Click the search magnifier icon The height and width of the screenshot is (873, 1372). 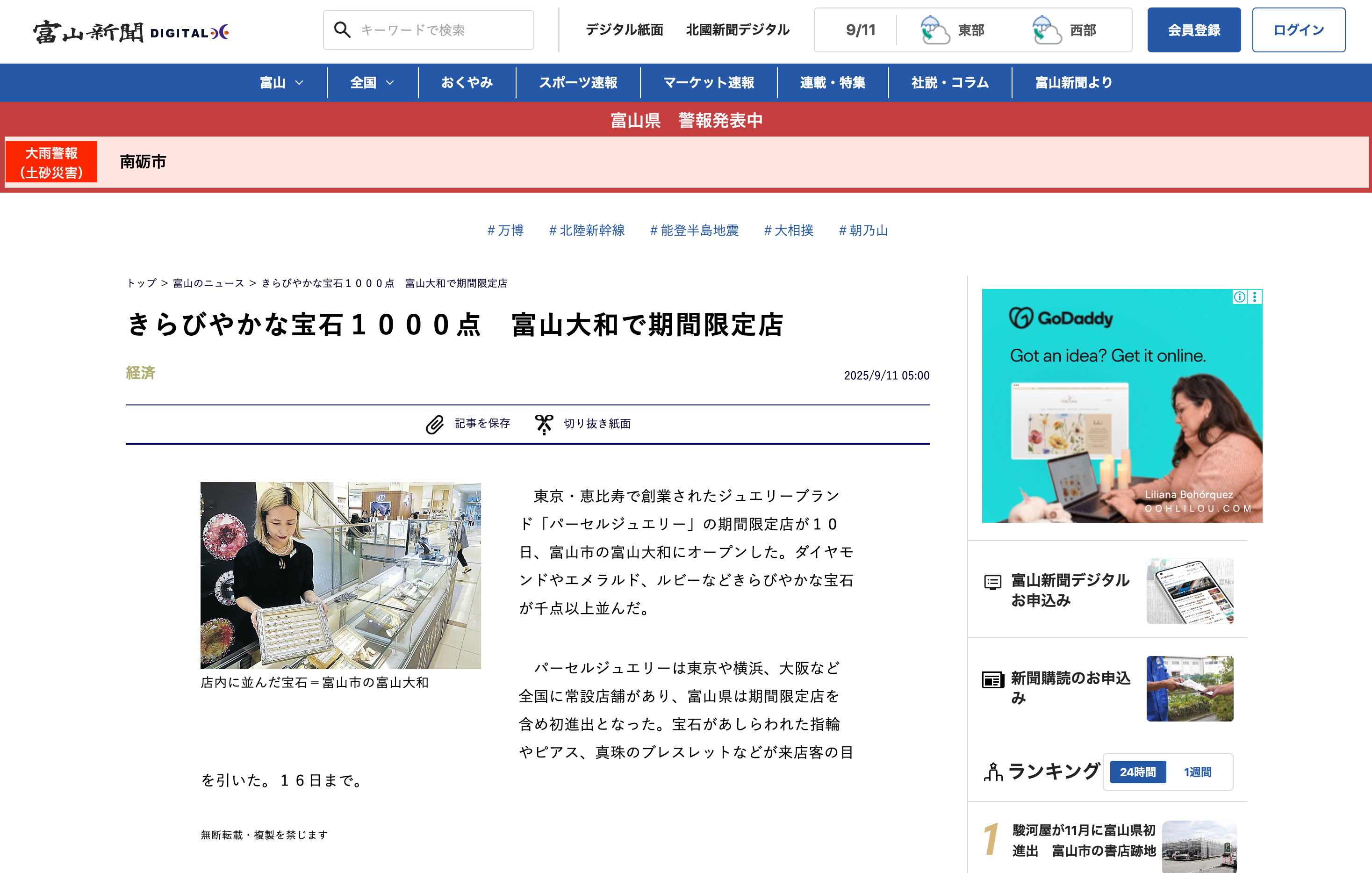pos(342,29)
